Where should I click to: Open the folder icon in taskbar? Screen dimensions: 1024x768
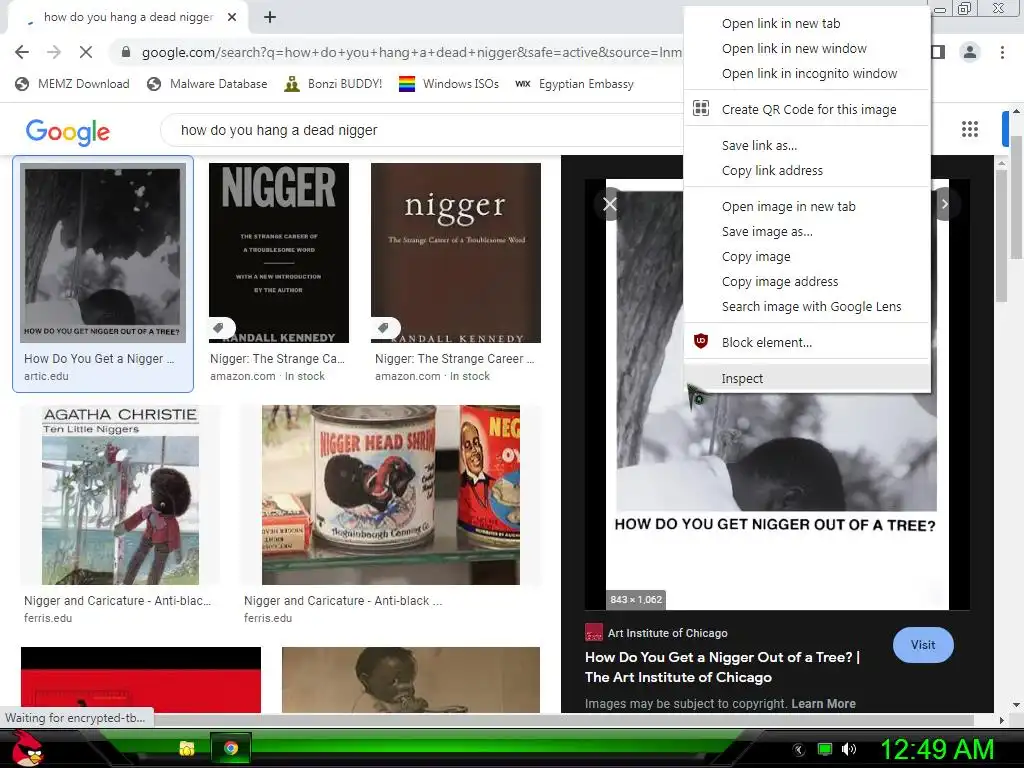tap(187, 748)
